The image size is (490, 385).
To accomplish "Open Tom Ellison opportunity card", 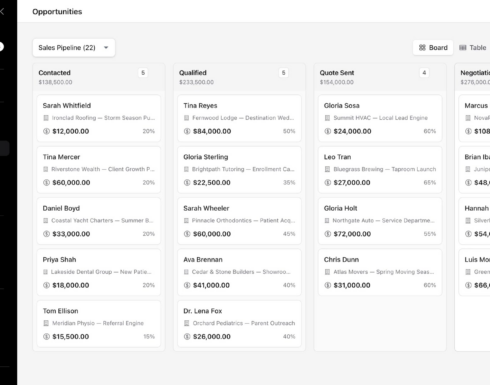I will coord(99,324).
